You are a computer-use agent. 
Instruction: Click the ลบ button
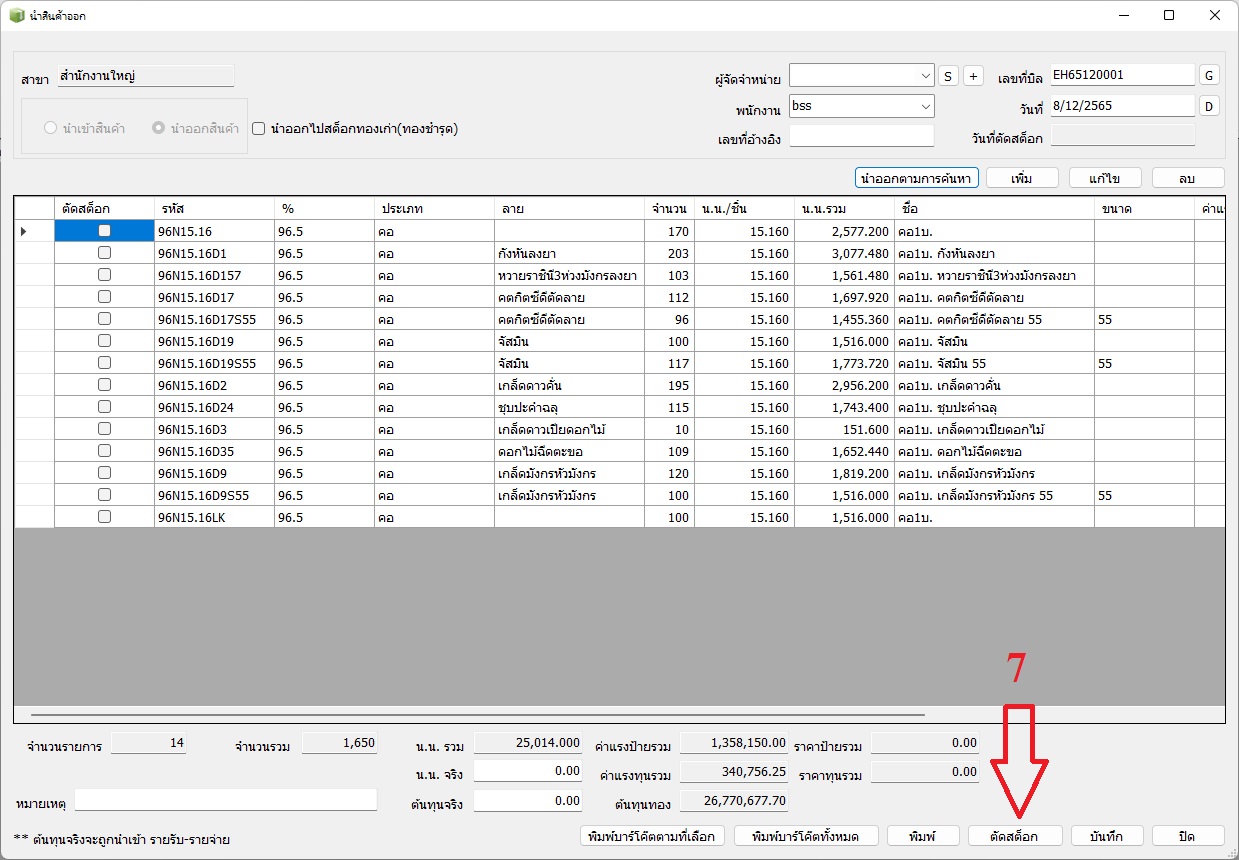(1188, 178)
